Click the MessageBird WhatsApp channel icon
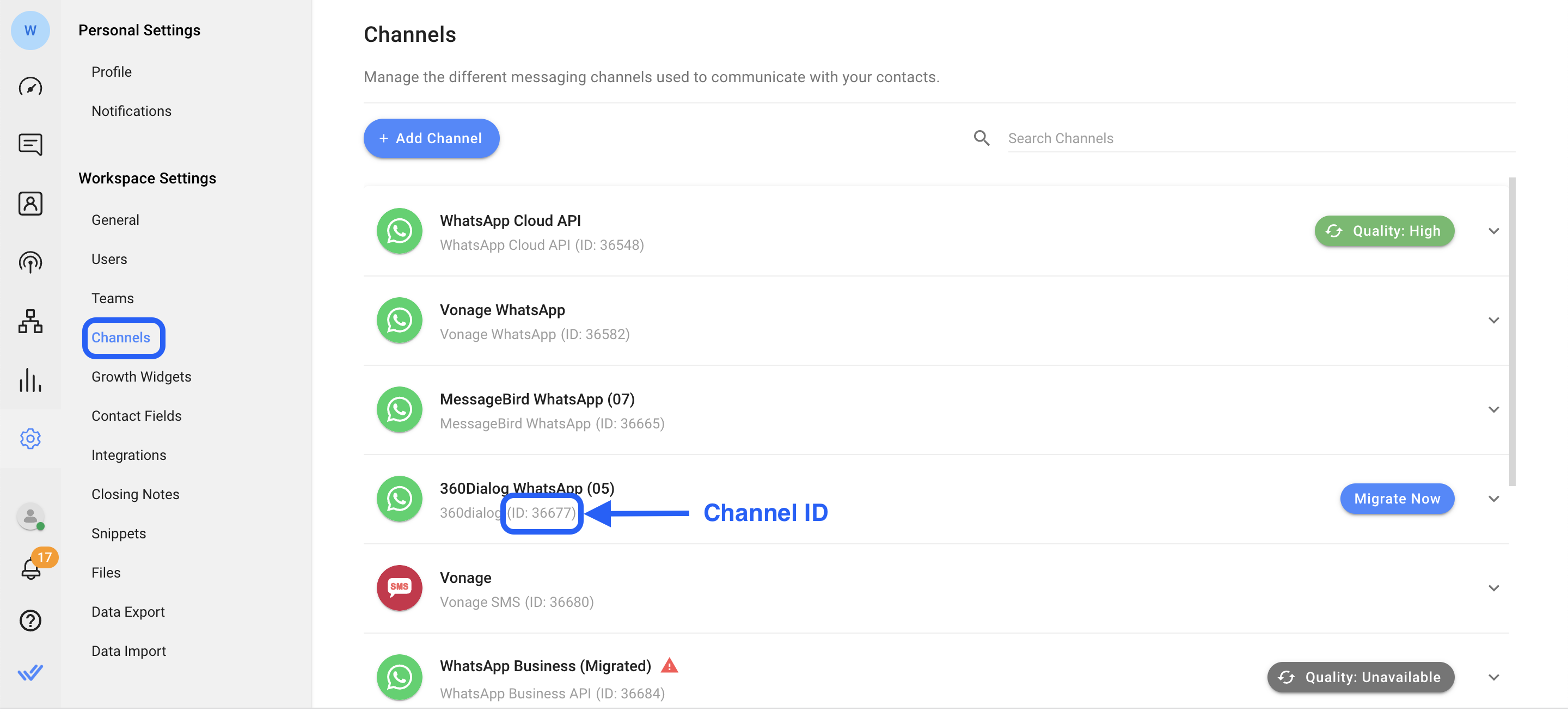 click(x=400, y=410)
